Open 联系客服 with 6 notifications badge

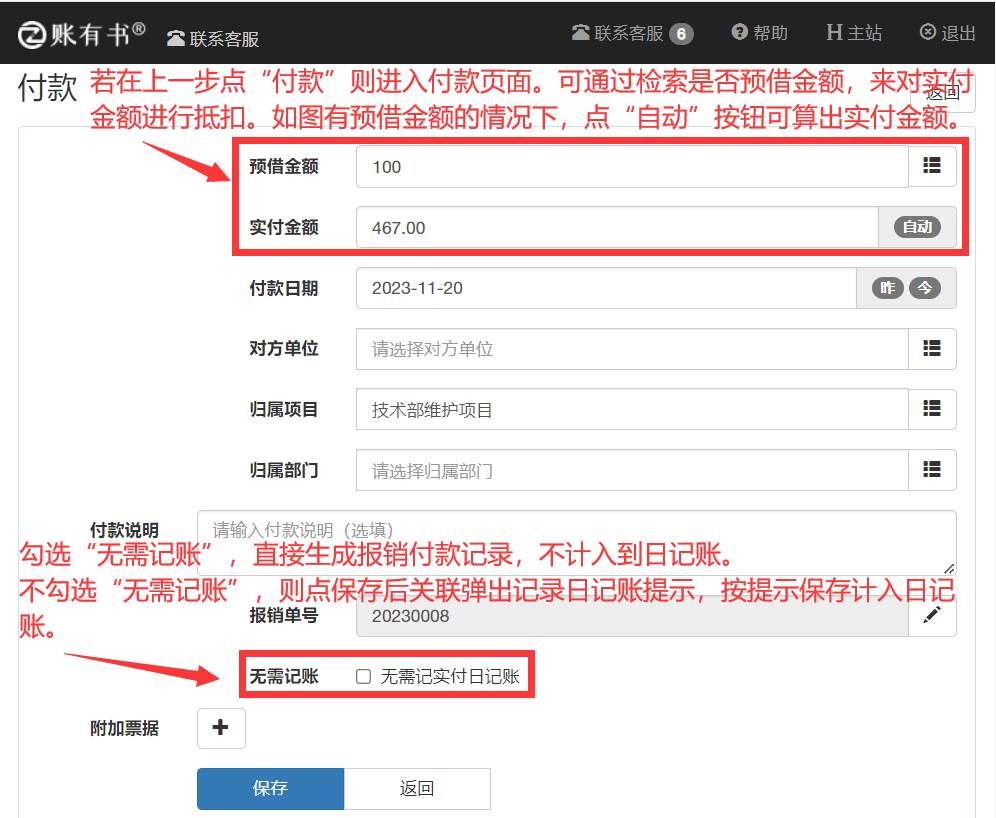[632, 33]
